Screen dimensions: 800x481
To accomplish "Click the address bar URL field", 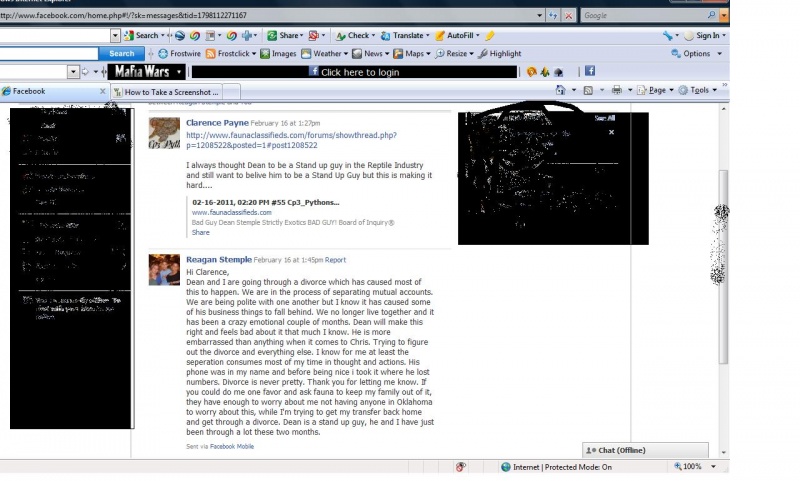I will click(267, 15).
